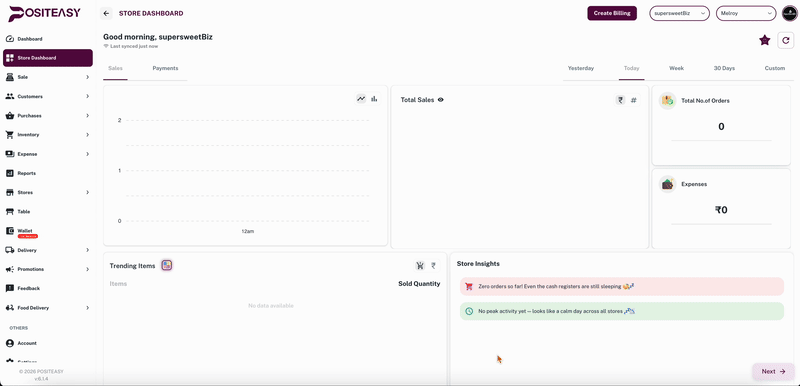Image resolution: width=800 pixels, height=386 pixels.
Task: Click the Create Billing button
Action: pyautogui.click(x=612, y=13)
